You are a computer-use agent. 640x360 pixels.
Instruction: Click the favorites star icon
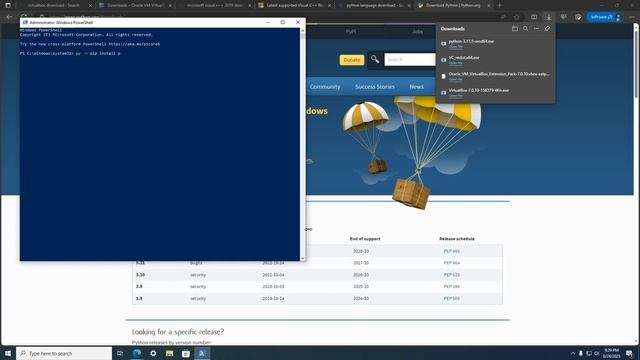[517, 17]
